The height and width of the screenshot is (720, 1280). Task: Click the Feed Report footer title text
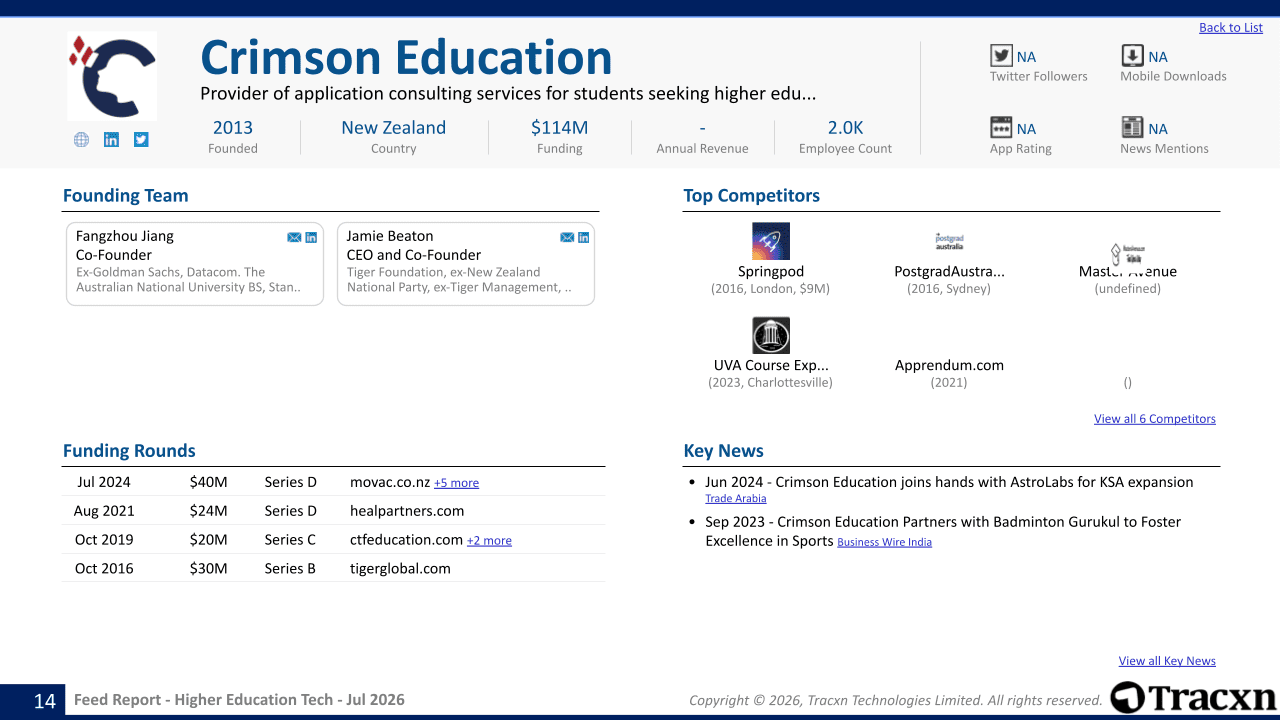point(239,700)
